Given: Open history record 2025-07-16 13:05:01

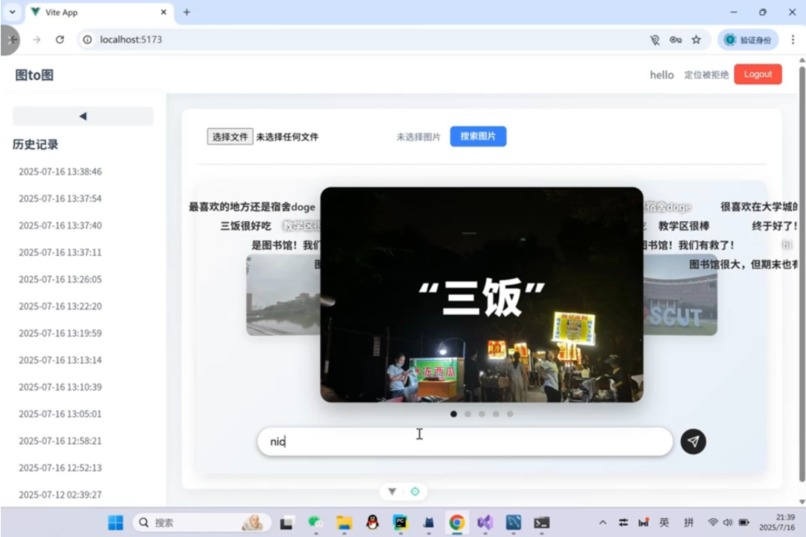Looking at the screenshot, I should pyautogui.click(x=60, y=414).
